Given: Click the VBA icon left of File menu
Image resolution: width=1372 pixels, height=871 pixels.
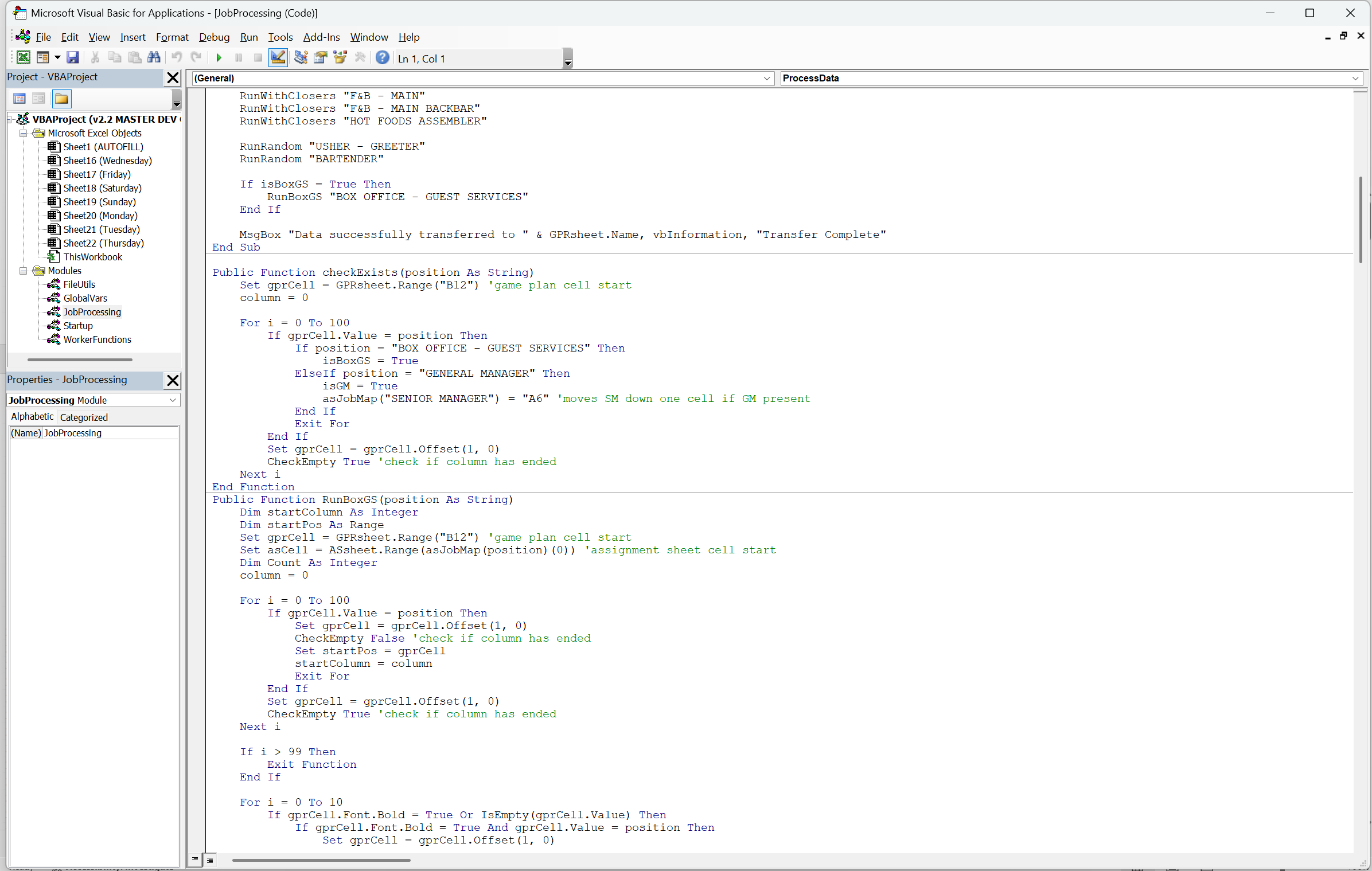Looking at the screenshot, I should (23, 37).
